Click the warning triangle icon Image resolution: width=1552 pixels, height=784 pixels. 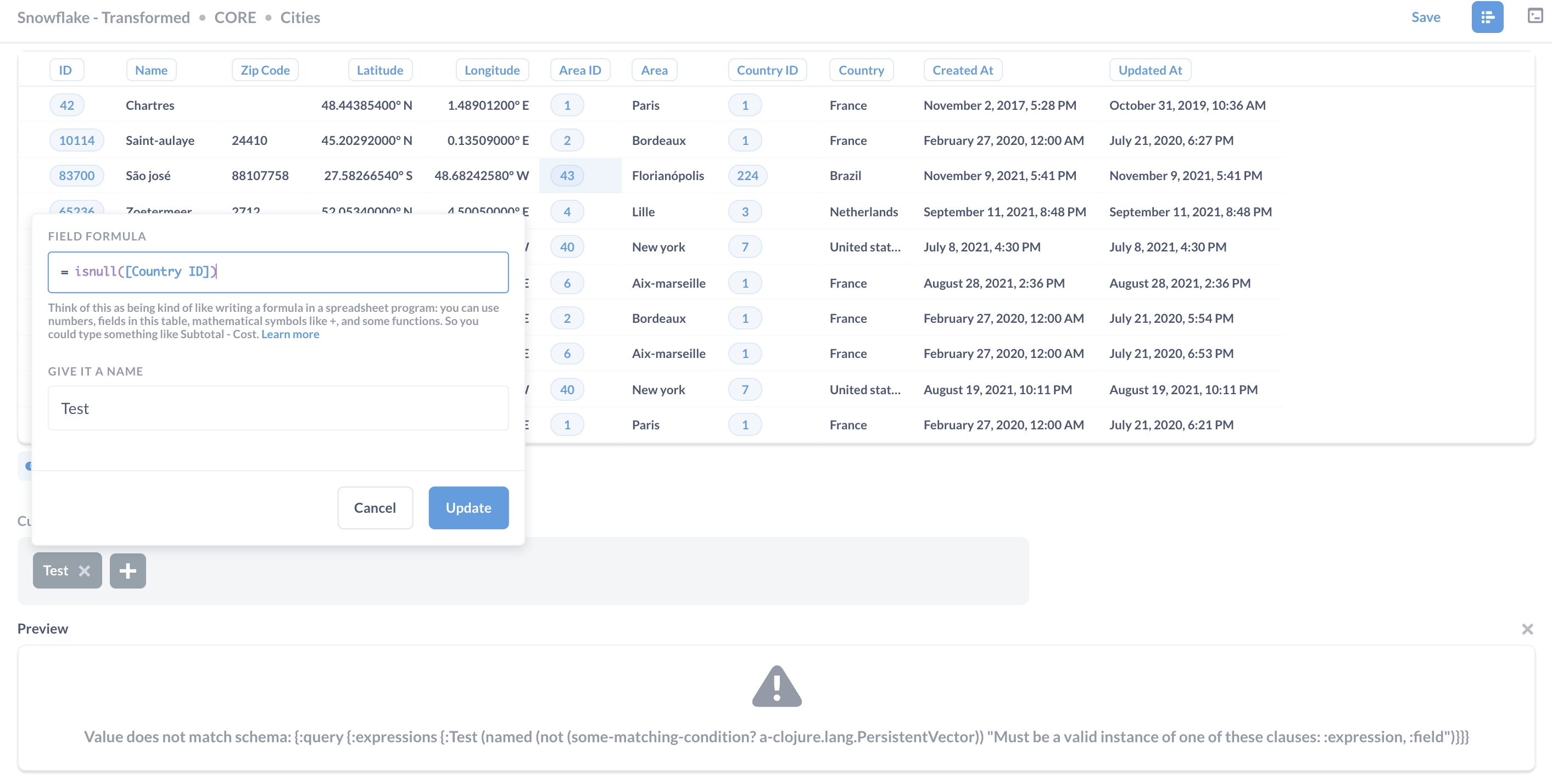coord(776,686)
